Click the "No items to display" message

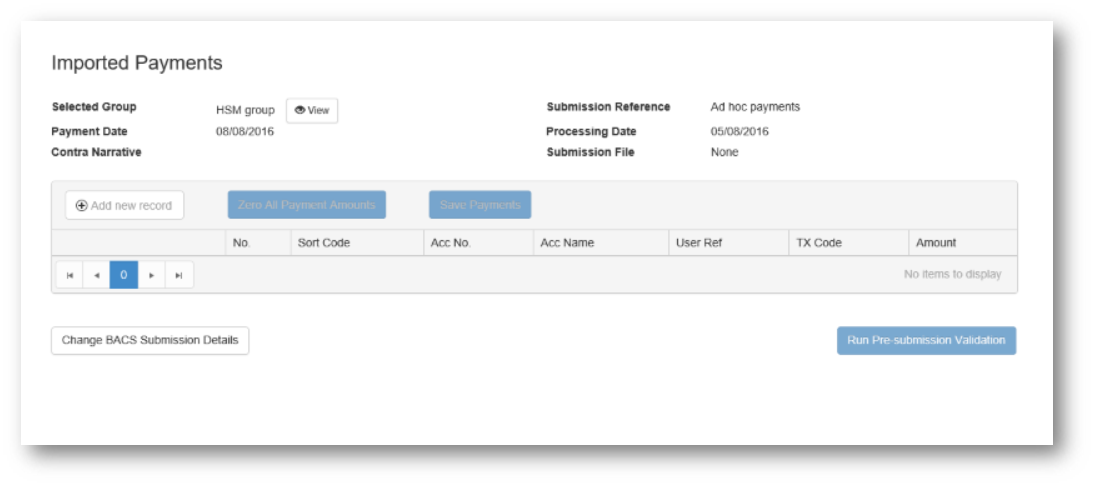[952, 274]
